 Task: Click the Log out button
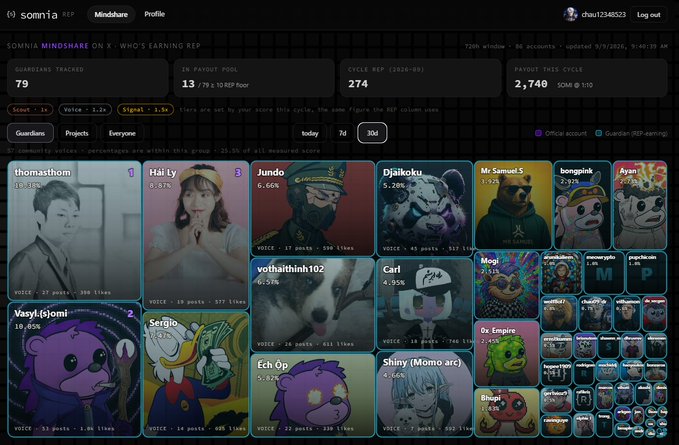[x=648, y=15]
